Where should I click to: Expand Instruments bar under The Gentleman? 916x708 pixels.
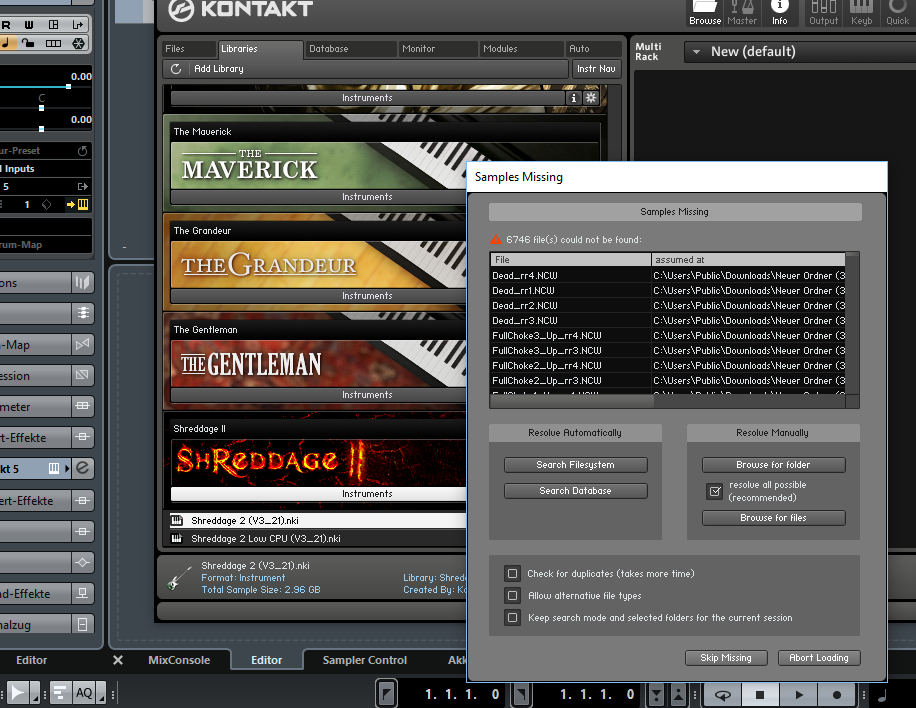point(367,395)
